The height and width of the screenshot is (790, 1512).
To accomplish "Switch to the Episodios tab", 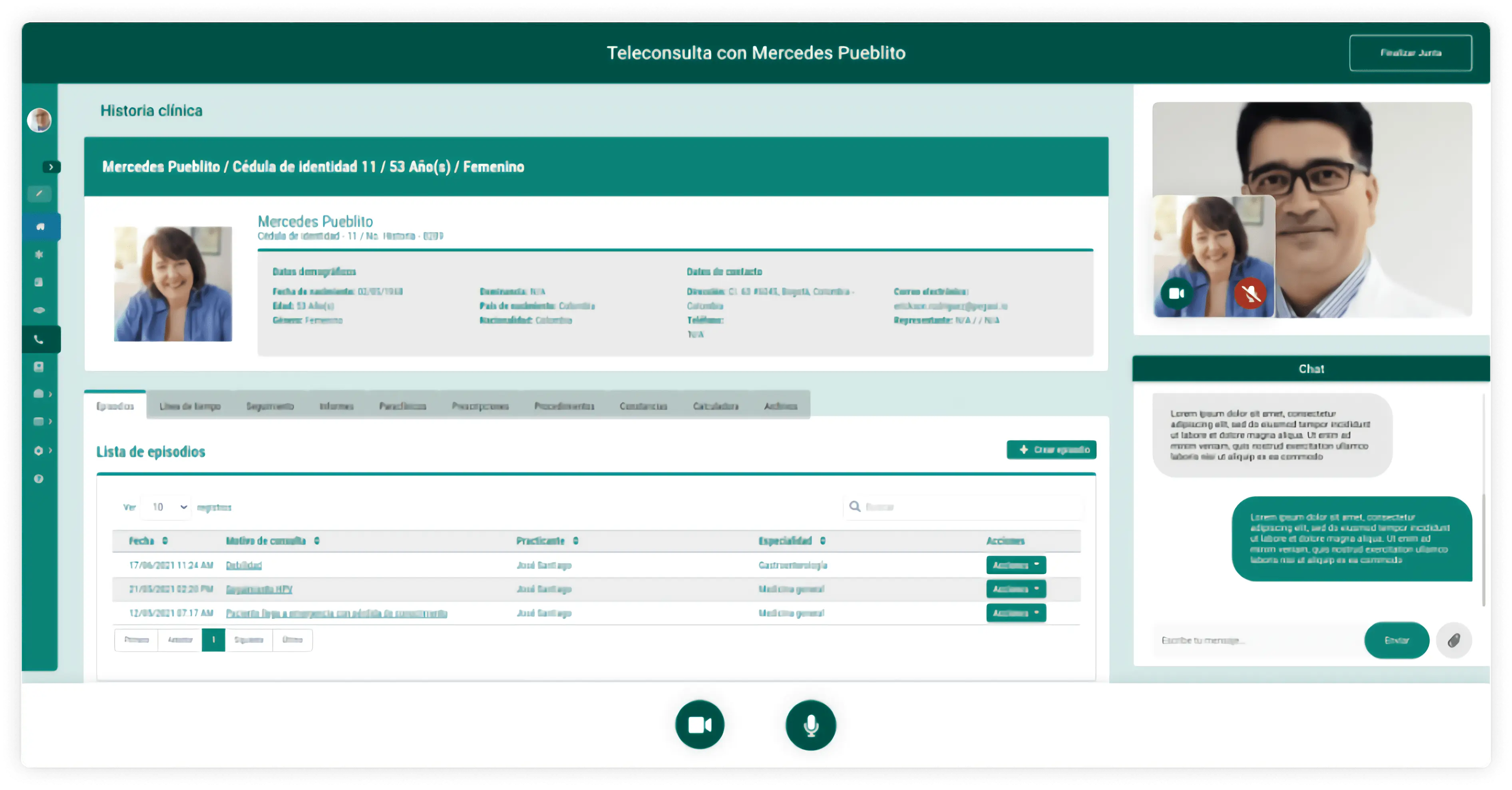I will [x=115, y=406].
